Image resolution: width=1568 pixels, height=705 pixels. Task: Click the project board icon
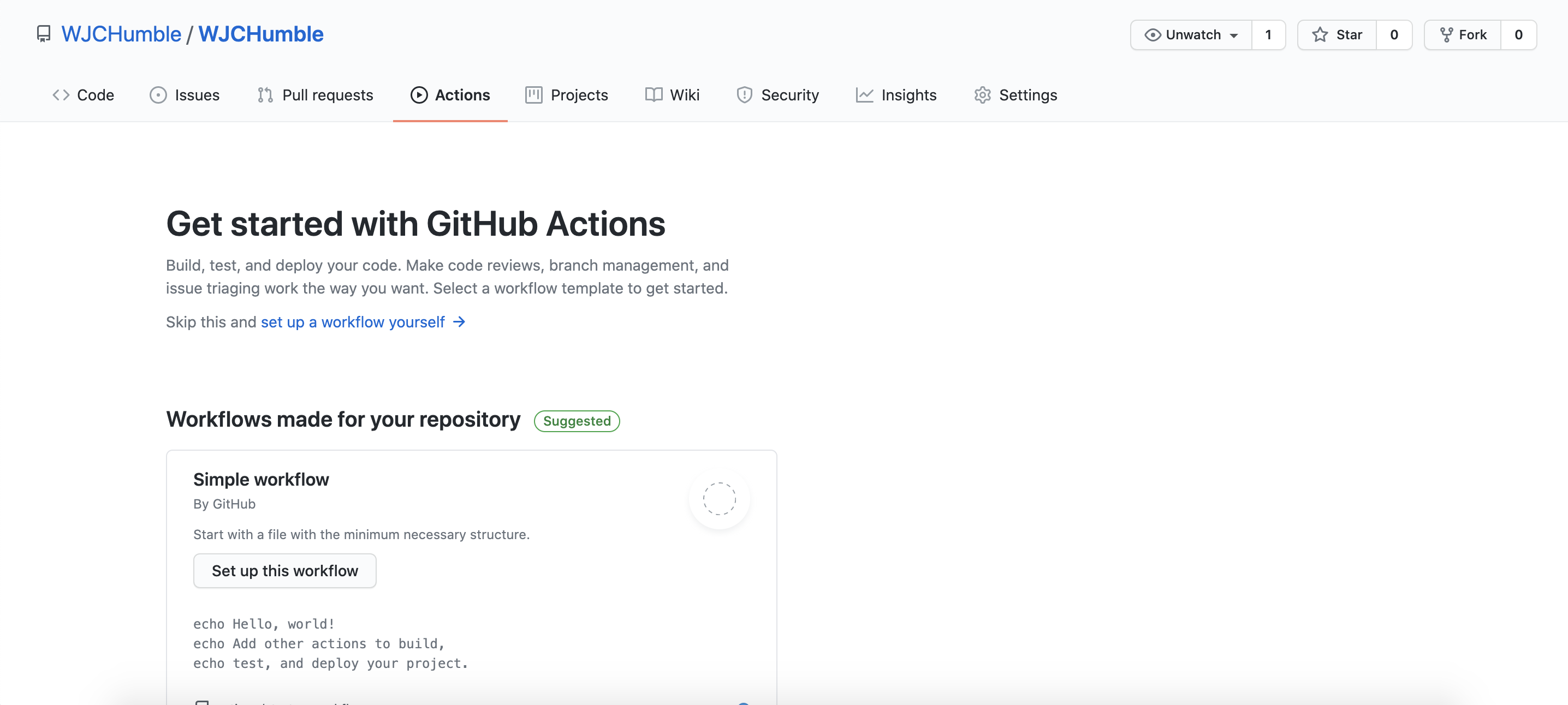point(534,95)
